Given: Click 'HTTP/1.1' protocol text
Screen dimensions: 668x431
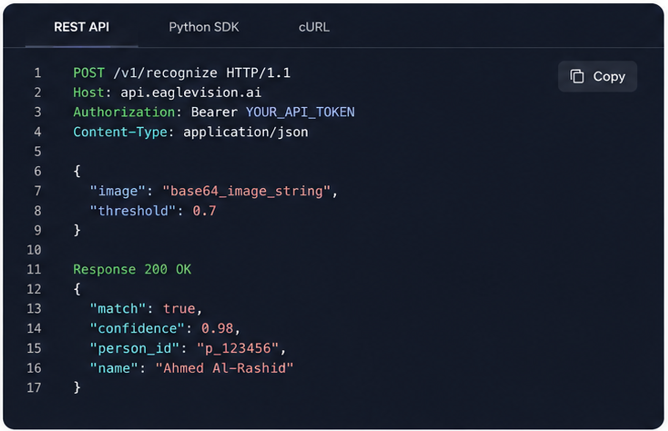Looking at the screenshot, I should (x=258, y=73).
